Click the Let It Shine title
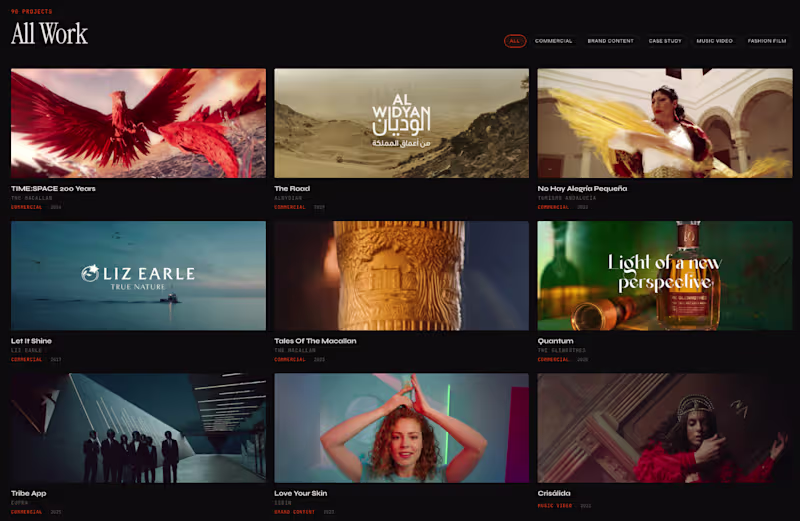Screen dimensions: 800x521 pos(31,341)
